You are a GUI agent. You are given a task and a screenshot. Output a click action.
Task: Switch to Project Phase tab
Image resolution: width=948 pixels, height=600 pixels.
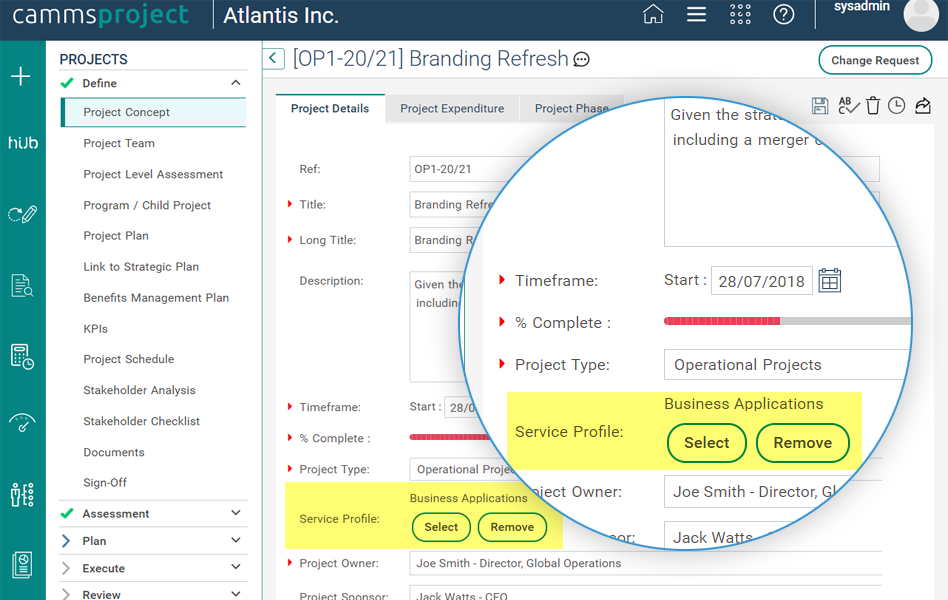(x=571, y=108)
